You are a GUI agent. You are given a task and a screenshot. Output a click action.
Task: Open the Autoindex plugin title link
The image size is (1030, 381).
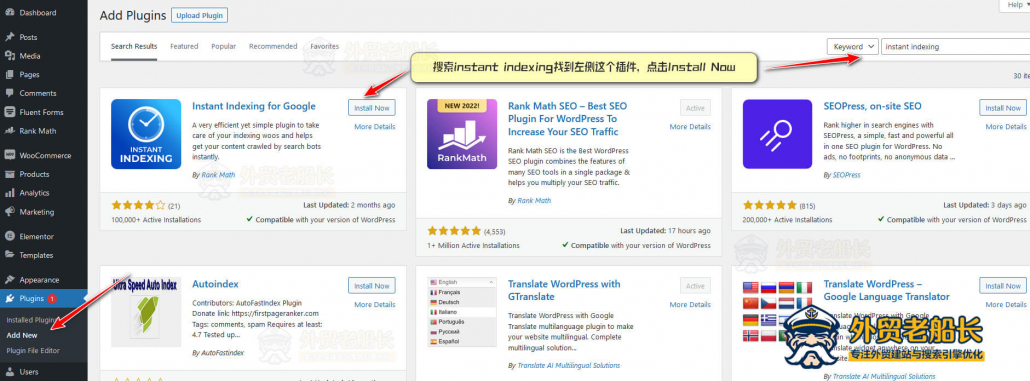point(215,284)
